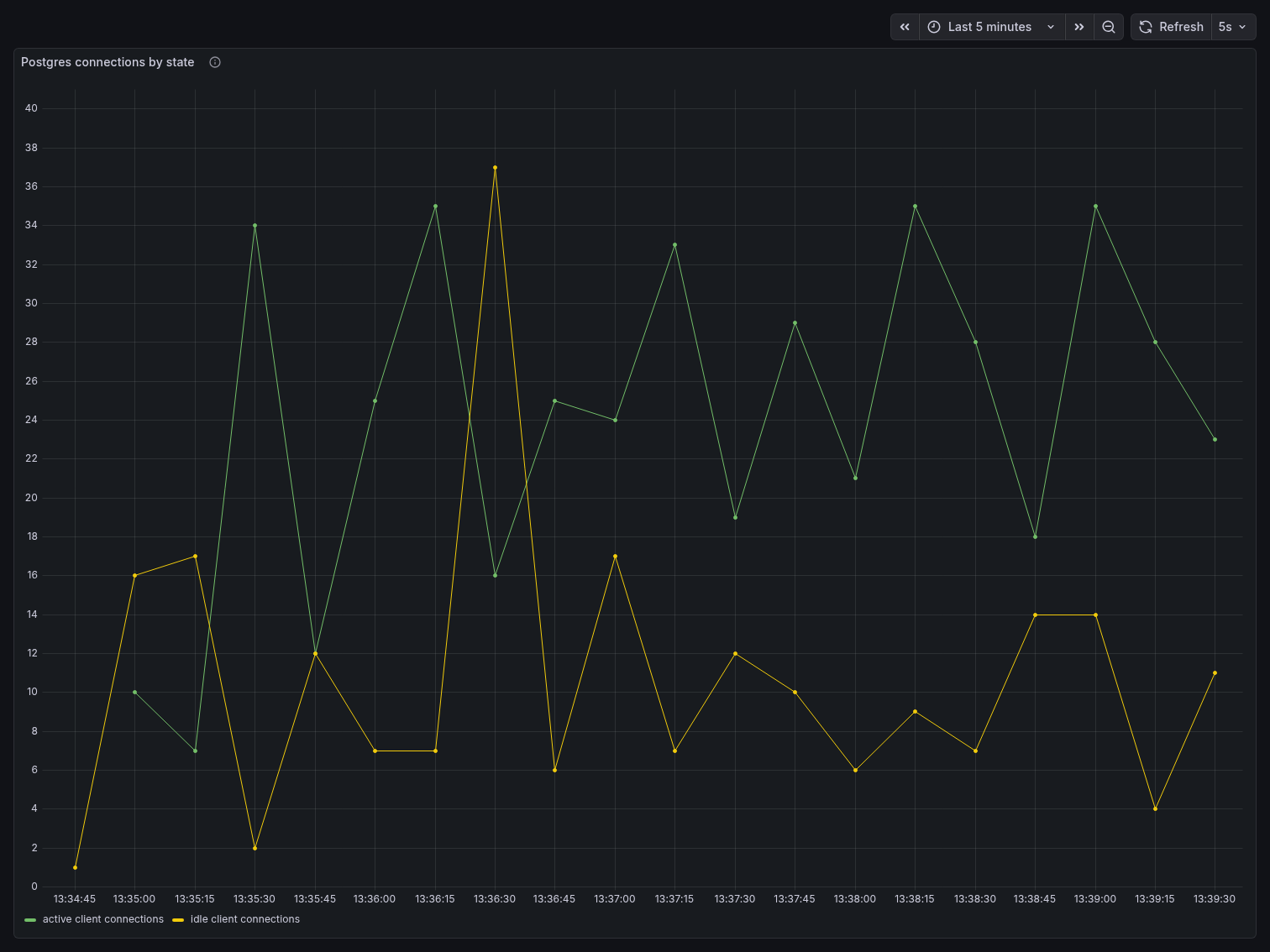This screenshot has height=952, width=1270.
Task: Zoom out the time range
Action: pos(1109,27)
